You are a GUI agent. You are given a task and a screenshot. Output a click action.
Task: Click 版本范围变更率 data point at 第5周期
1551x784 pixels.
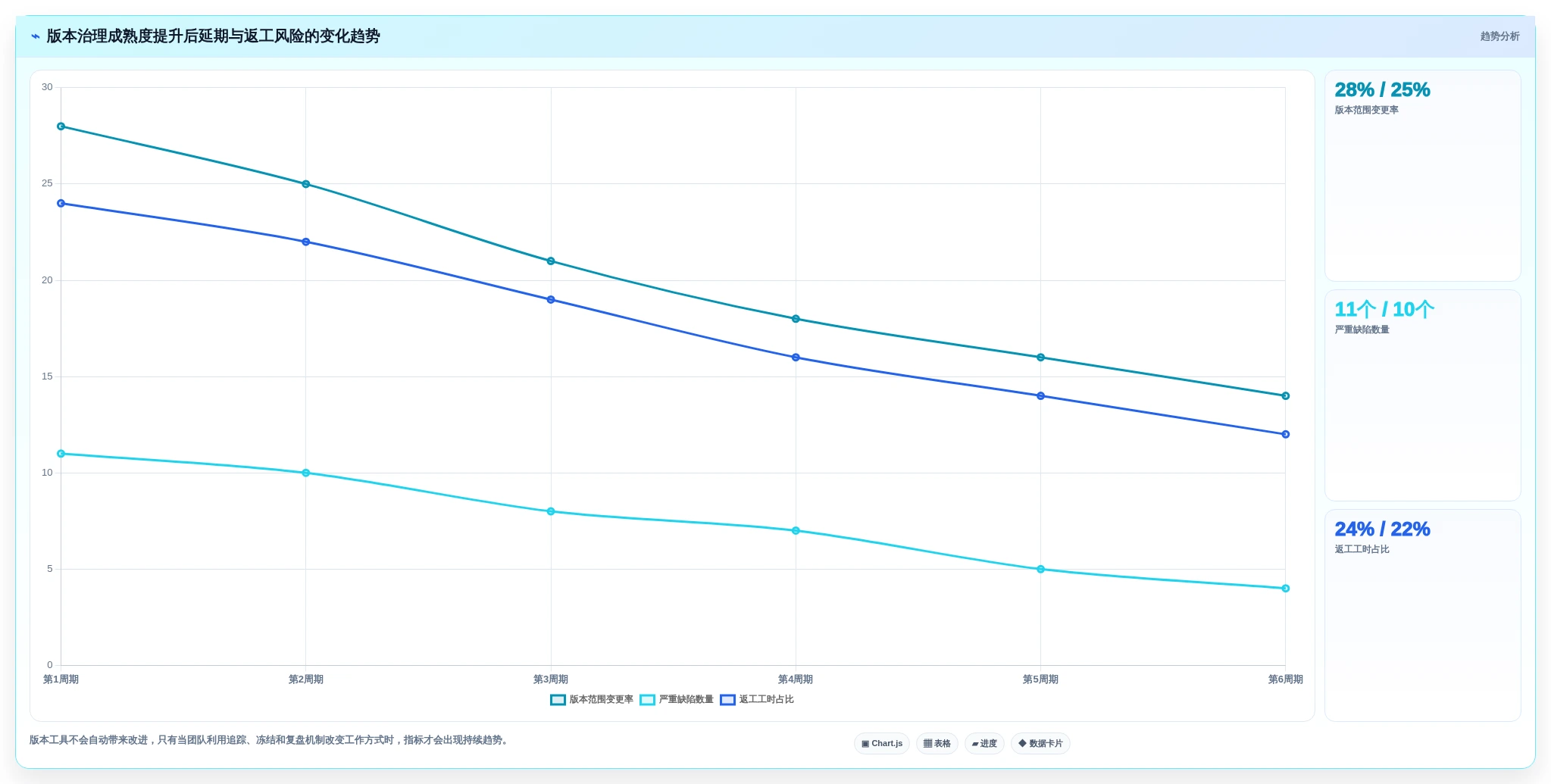coord(1040,358)
